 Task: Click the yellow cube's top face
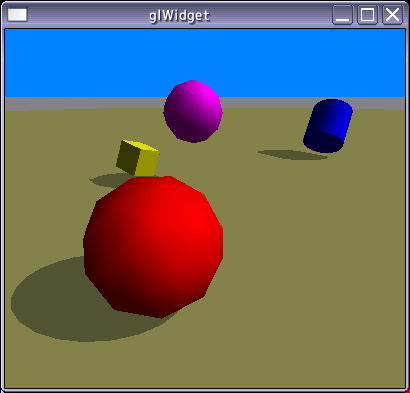(141, 147)
